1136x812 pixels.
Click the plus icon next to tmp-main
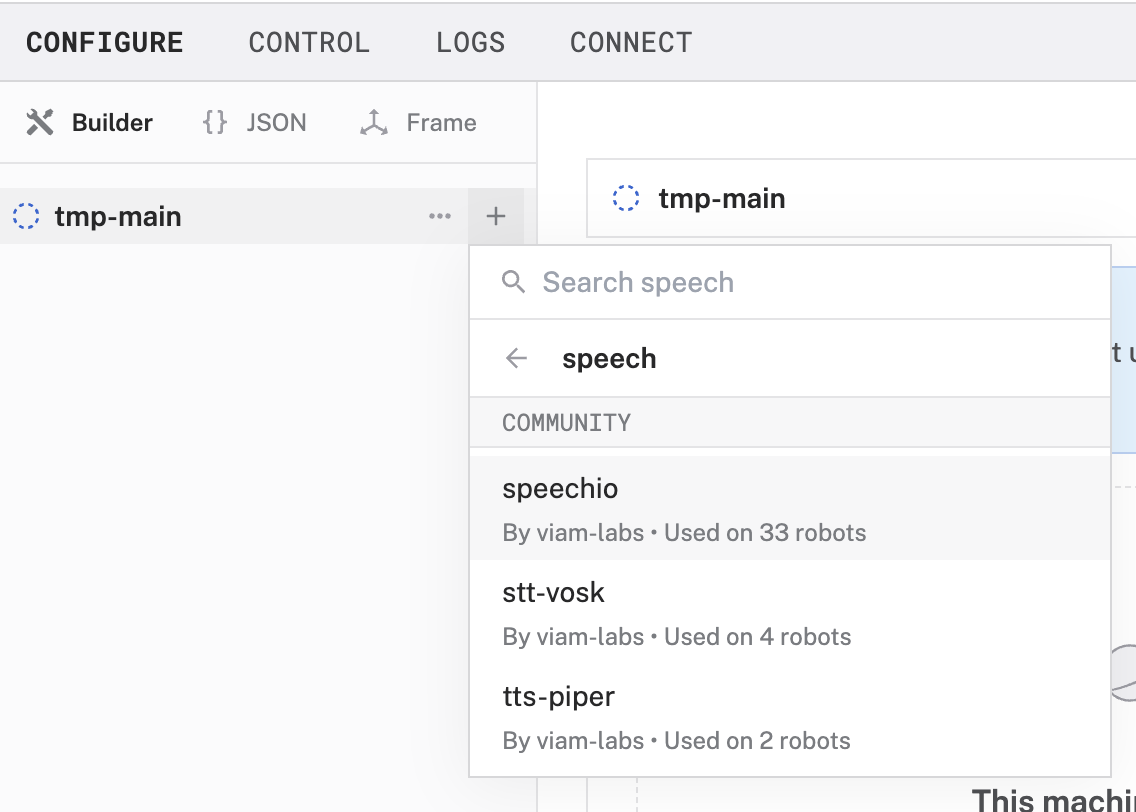pos(496,216)
